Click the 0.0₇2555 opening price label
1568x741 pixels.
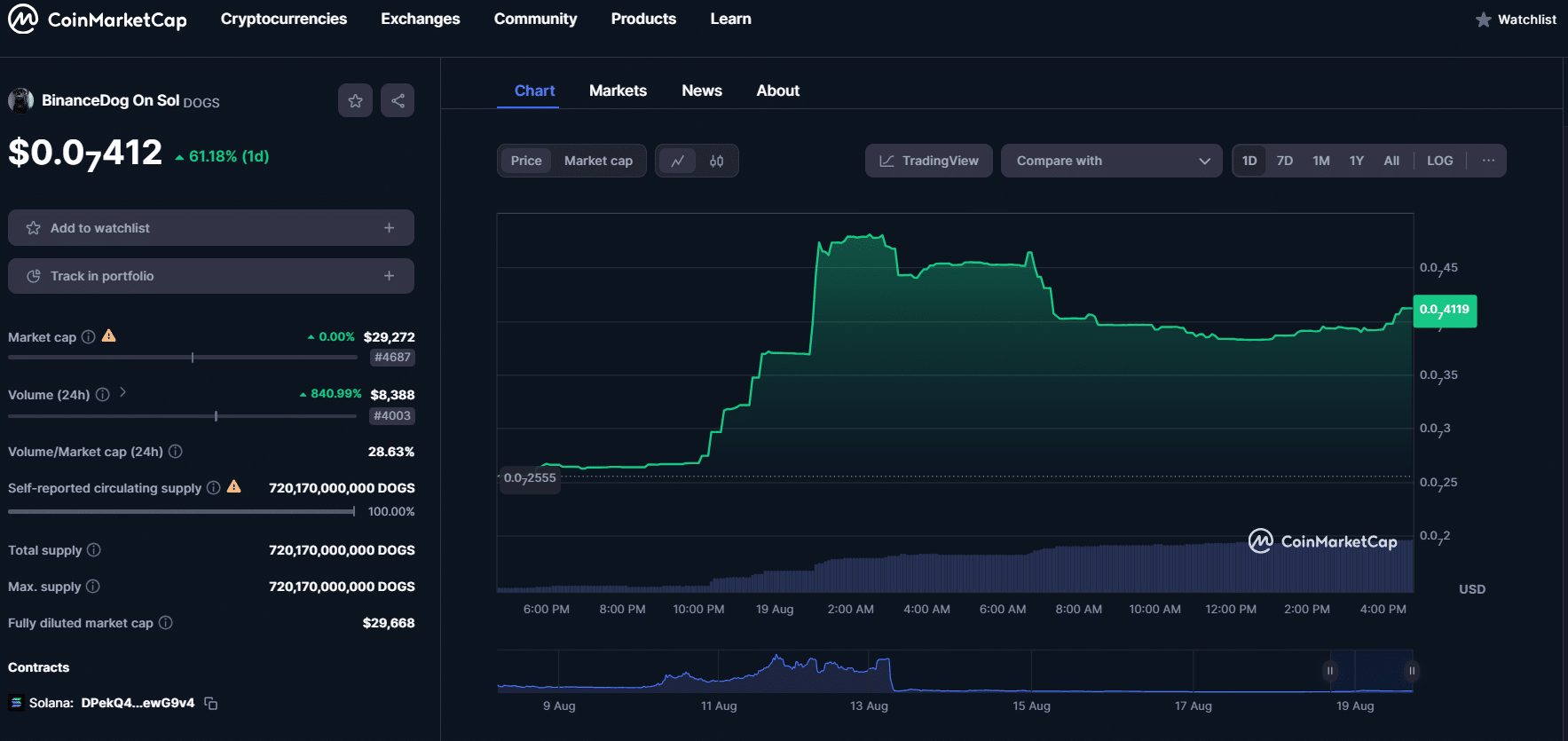(x=530, y=479)
